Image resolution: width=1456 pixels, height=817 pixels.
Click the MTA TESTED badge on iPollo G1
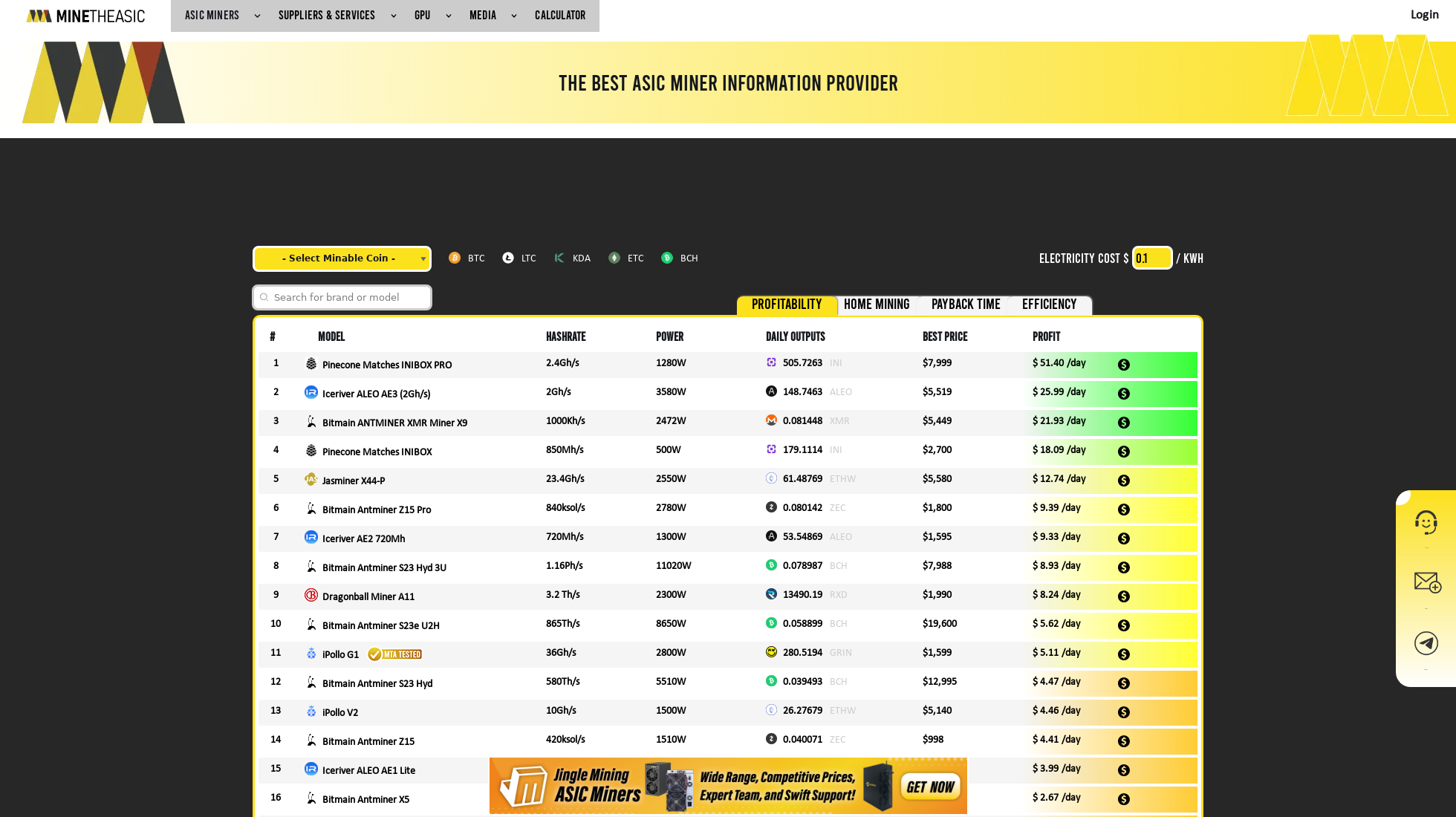[x=394, y=654]
